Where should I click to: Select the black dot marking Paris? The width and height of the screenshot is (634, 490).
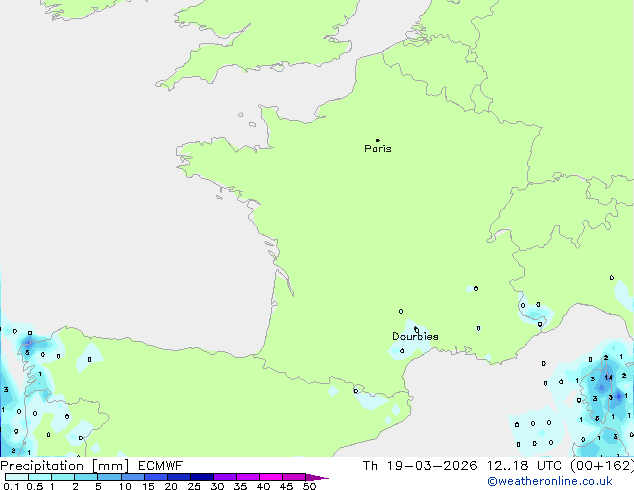378,140
